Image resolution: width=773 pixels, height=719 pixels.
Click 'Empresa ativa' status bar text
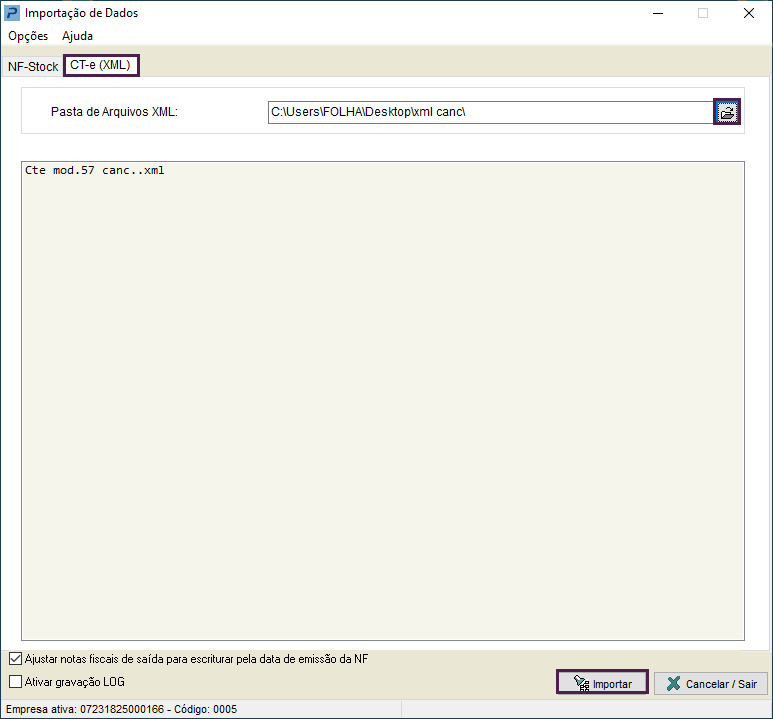121,709
